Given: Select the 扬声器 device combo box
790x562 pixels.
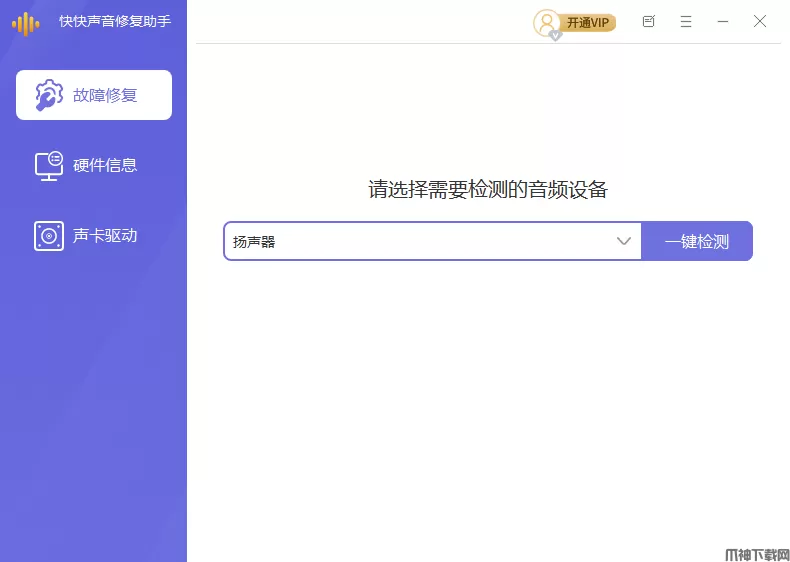Looking at the screenshot, I should (x=432, y=241).
